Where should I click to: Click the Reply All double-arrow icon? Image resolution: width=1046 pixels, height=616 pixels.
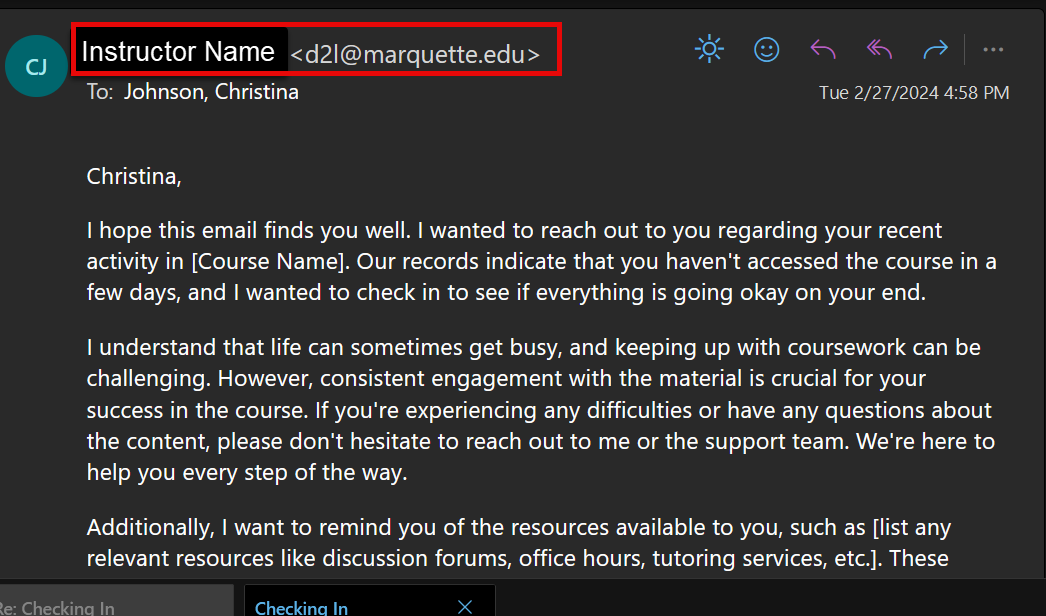coord(879,49)
